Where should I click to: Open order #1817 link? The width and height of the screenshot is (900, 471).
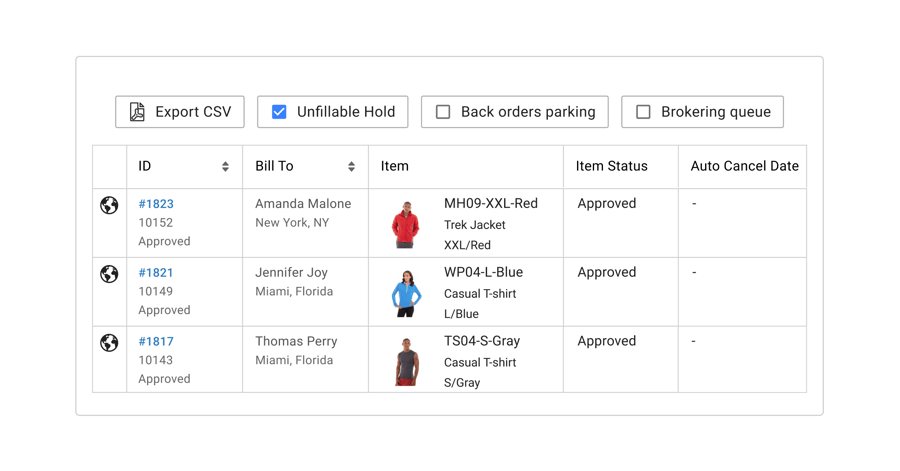point(156,342)
